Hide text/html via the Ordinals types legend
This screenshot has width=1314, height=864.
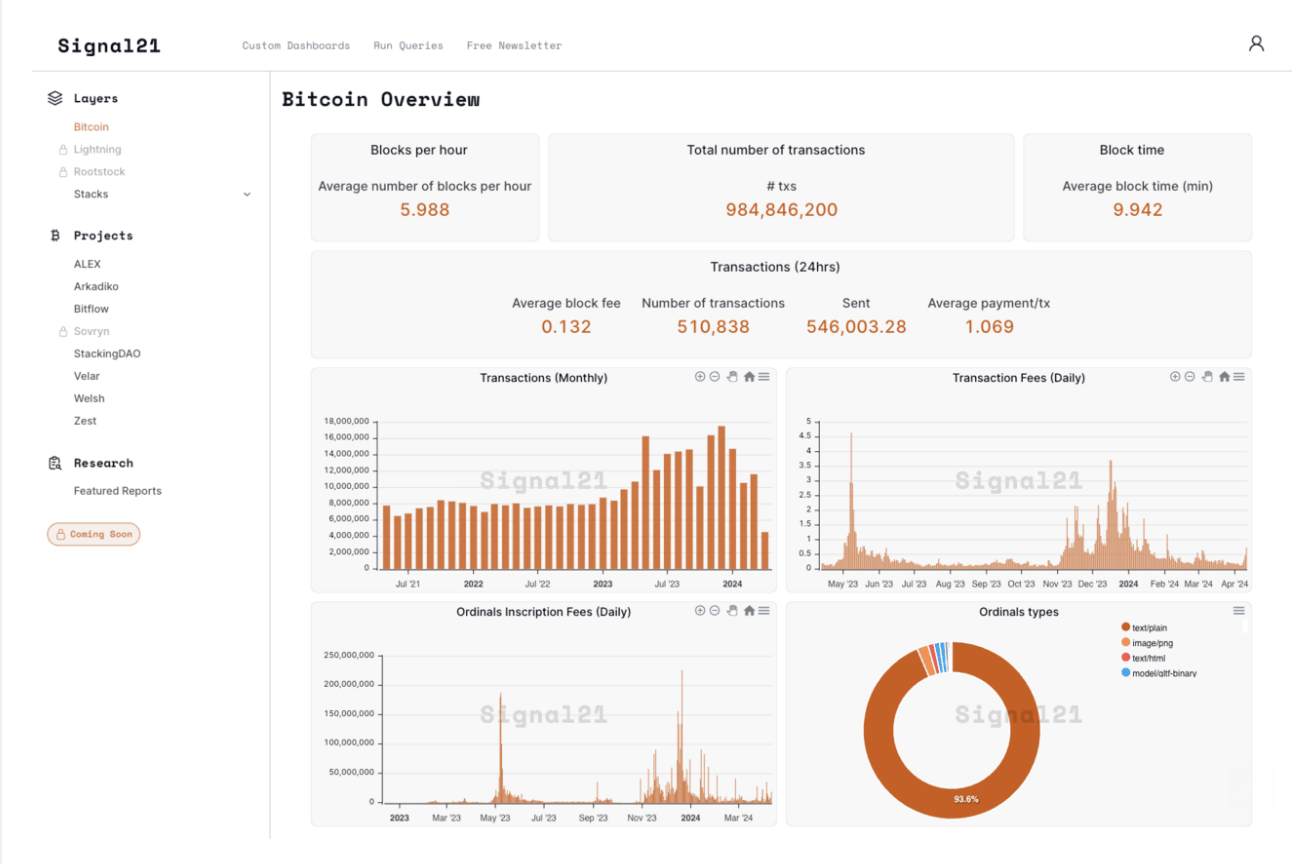click(1147, 658)
